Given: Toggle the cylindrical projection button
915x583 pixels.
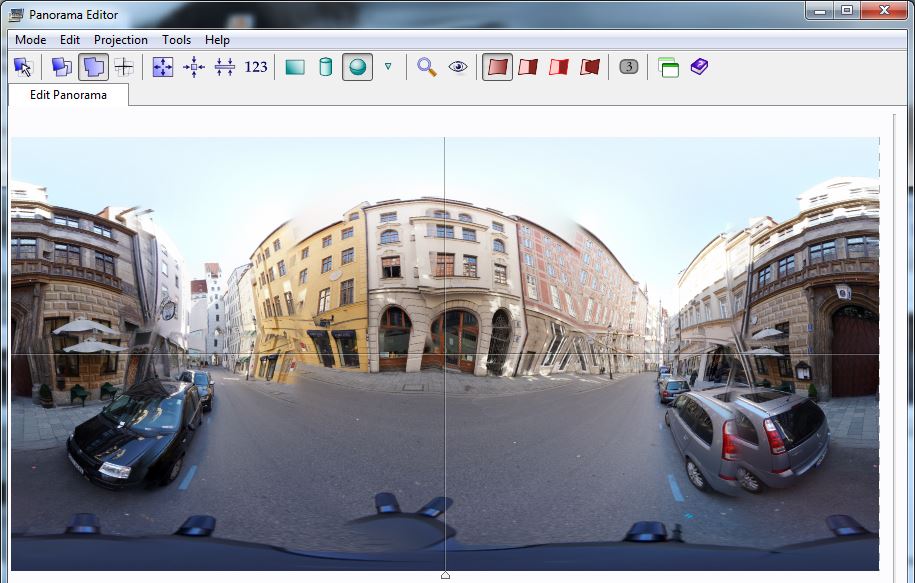Looking at the screenshot, I should (x=325, y=67).
